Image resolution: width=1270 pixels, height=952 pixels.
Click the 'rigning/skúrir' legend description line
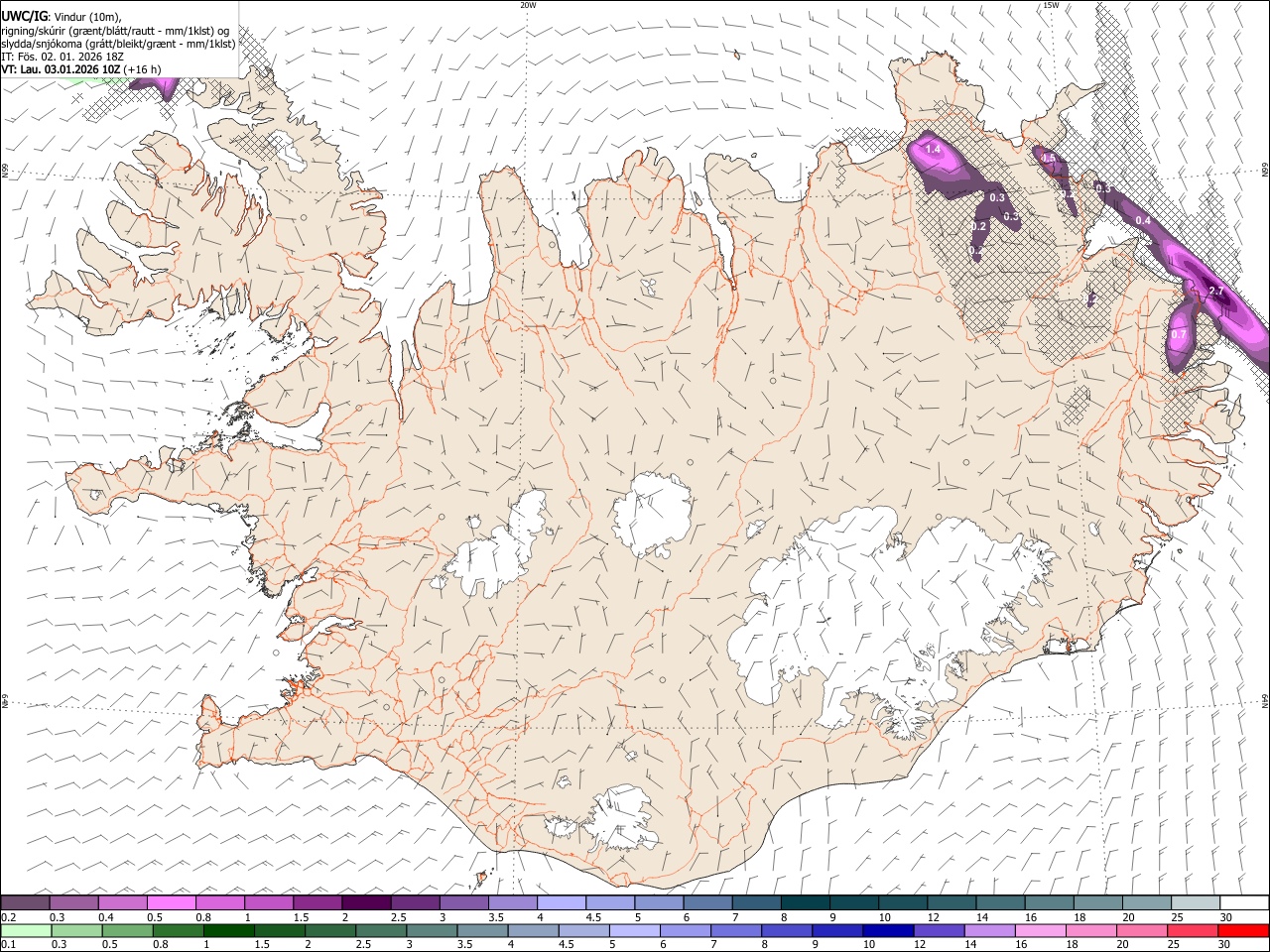pyautogui.click(x=115, y=31)
